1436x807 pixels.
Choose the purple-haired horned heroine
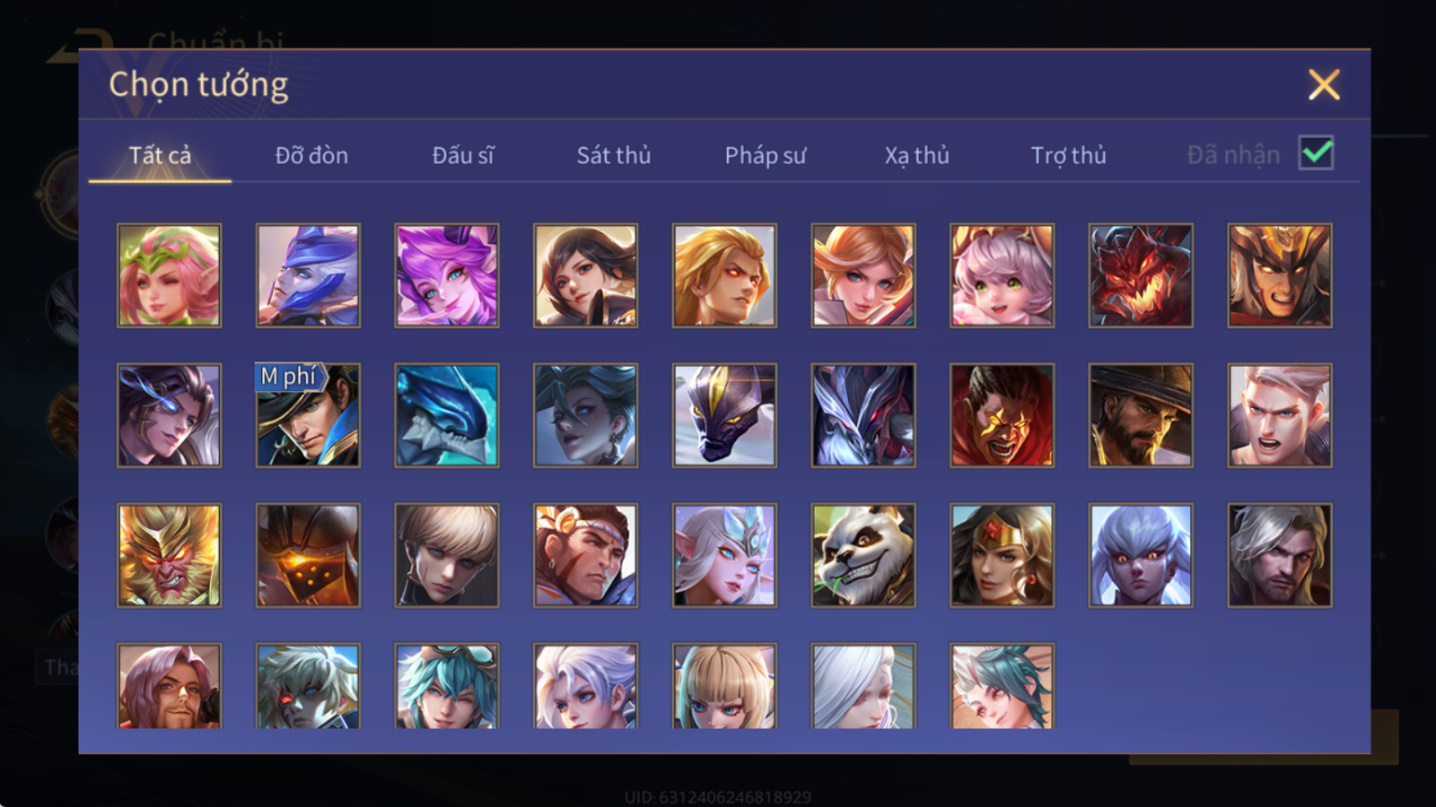(447, 275)
